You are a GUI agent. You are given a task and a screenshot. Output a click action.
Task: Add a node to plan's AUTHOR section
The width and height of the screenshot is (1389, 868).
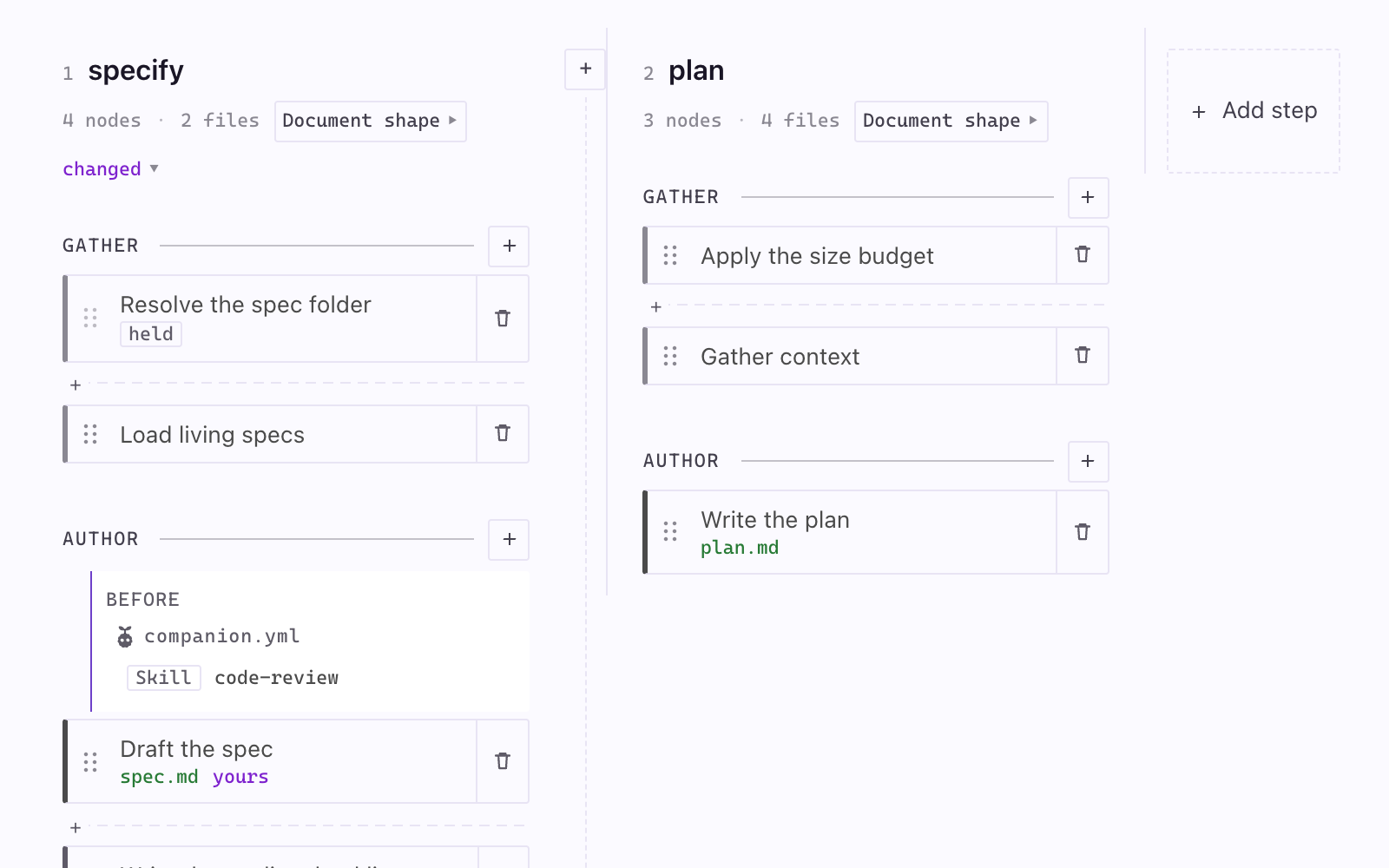point(1088,461)
